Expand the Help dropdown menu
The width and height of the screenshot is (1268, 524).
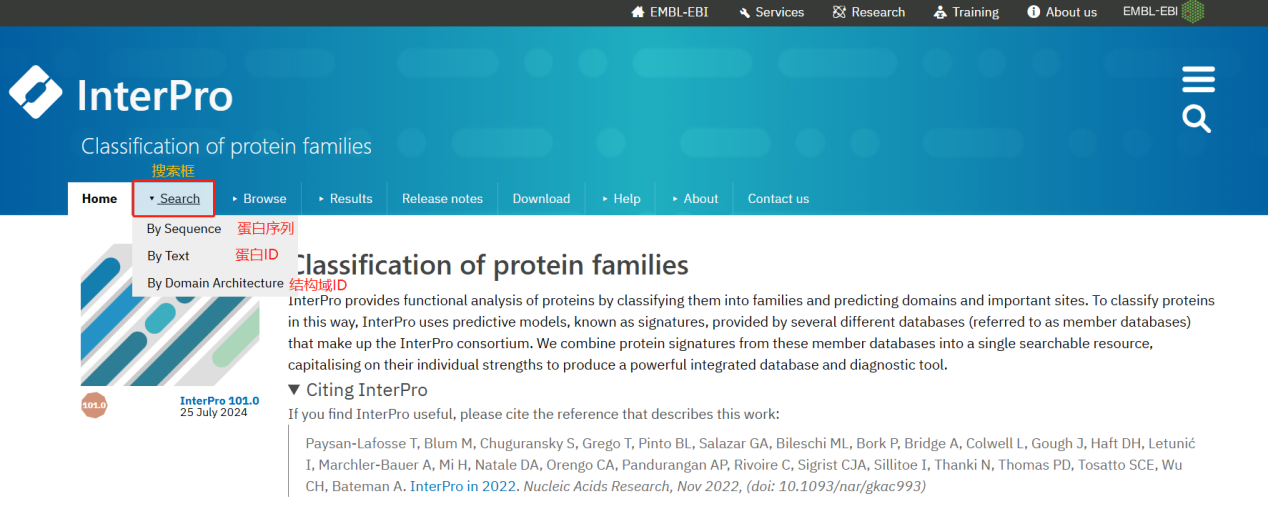point(620,198)
